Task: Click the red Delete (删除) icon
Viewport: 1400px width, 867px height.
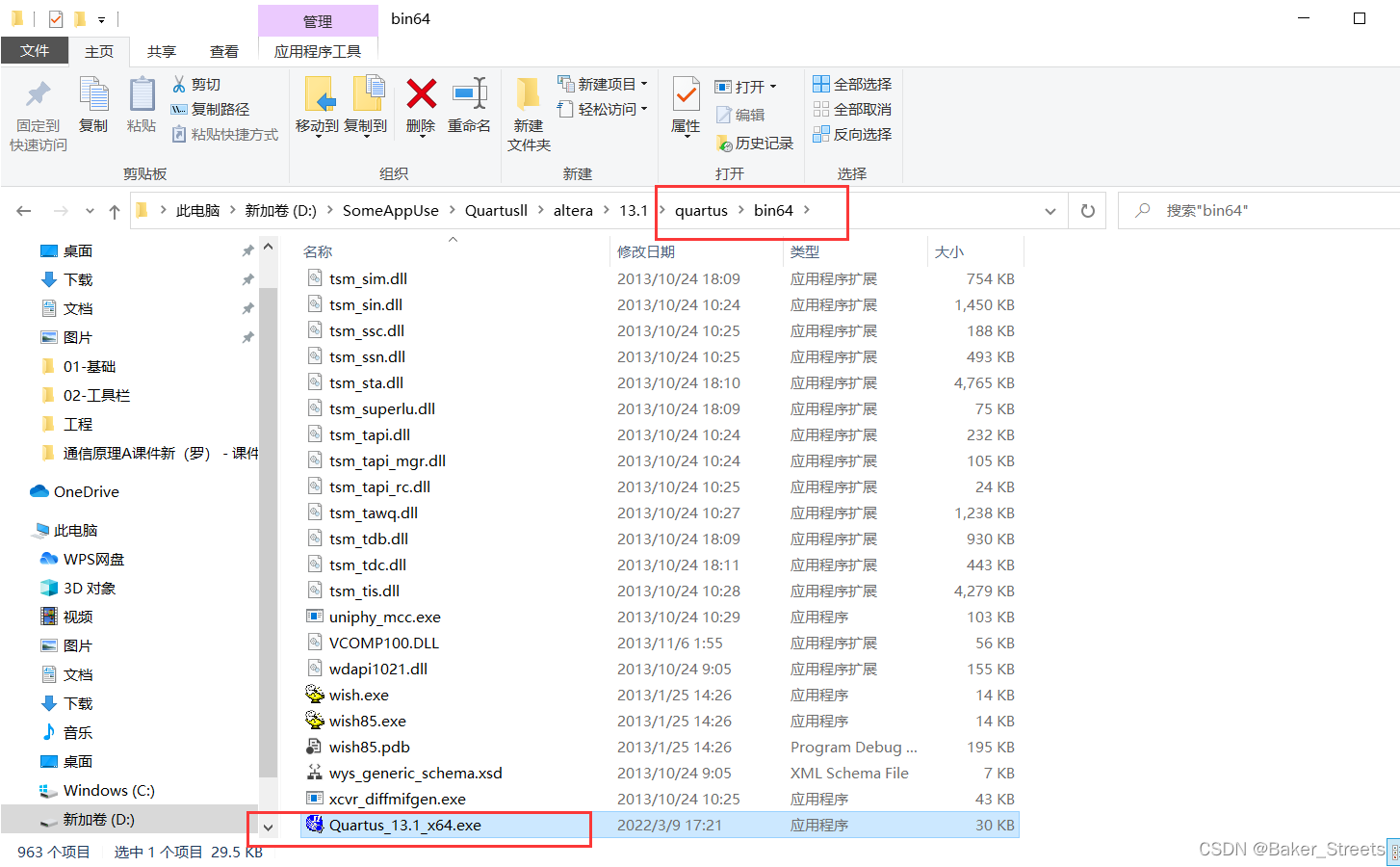Action: [421, 93]
